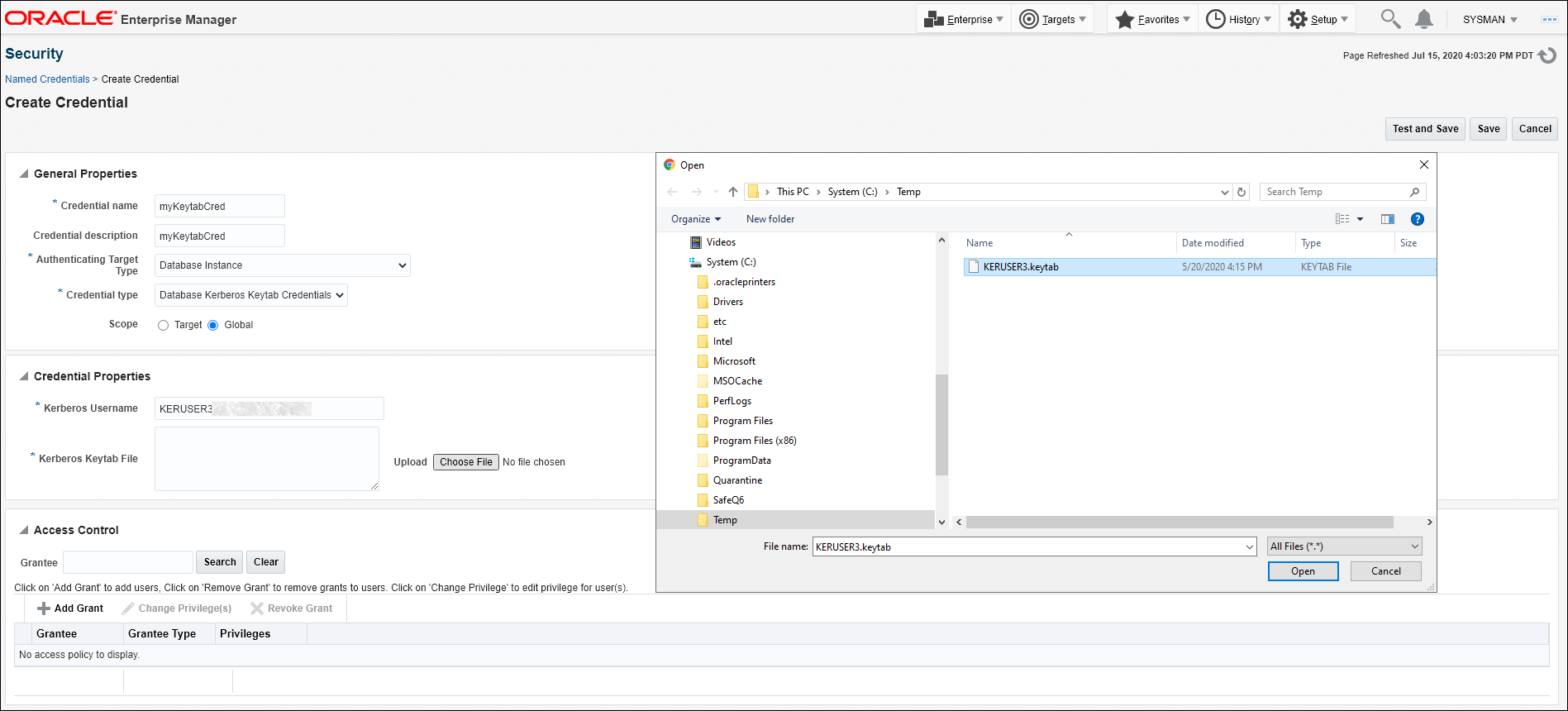Screen dimensions: 1568x711
Task: Open the Authenticating Target Type dropdown
Action: coord(283,265)
